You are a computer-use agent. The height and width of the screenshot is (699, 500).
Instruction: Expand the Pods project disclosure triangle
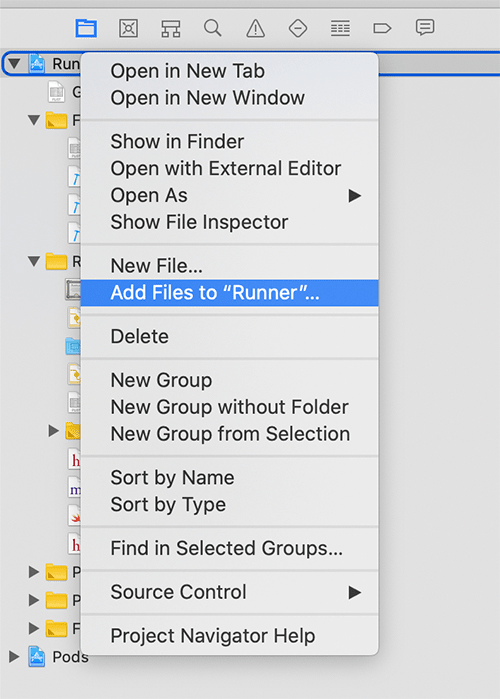14,657
